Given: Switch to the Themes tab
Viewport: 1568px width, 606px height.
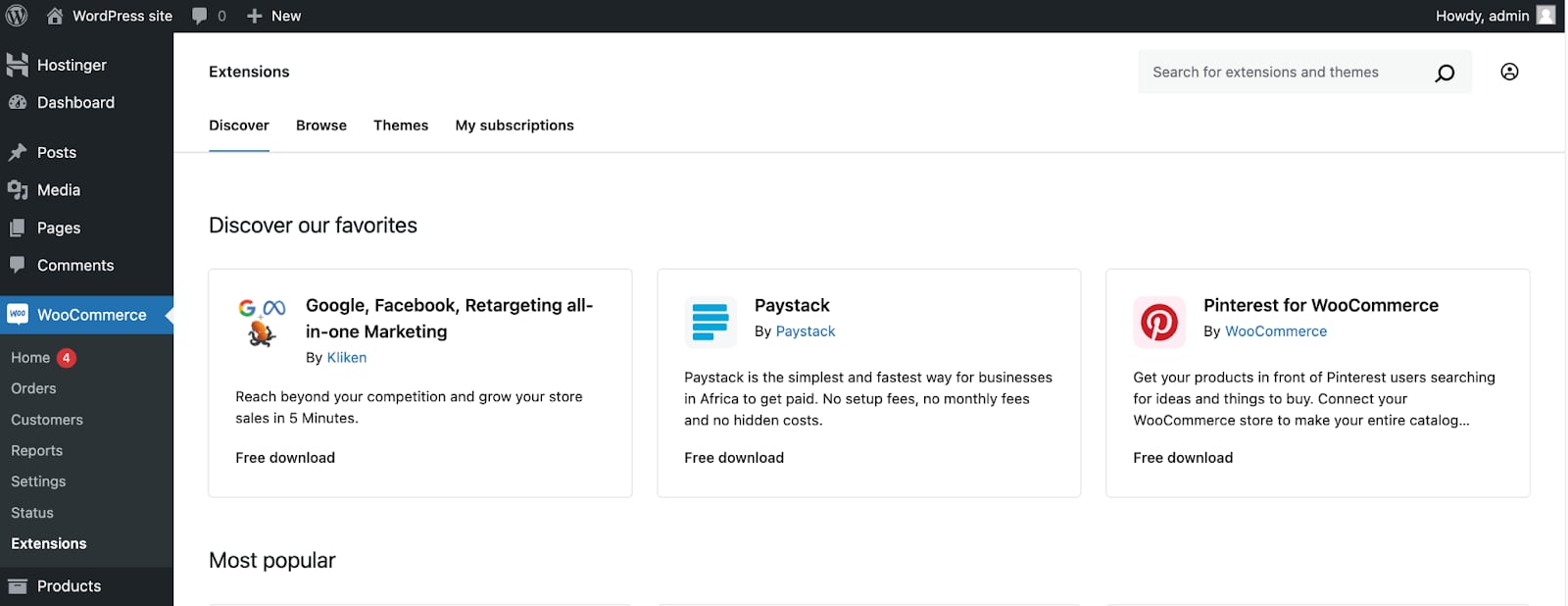Looking at the screenshot, I should tap(401, 126).
